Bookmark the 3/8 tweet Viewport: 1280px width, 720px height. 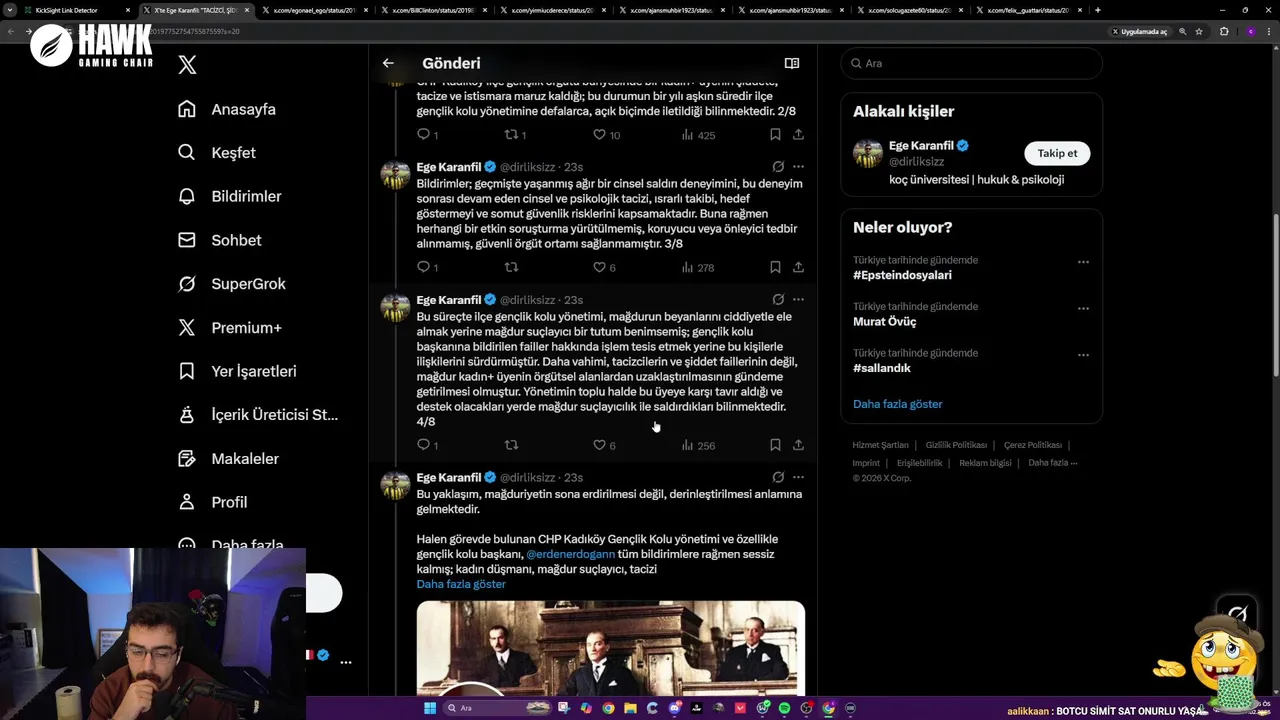point(775,267)
